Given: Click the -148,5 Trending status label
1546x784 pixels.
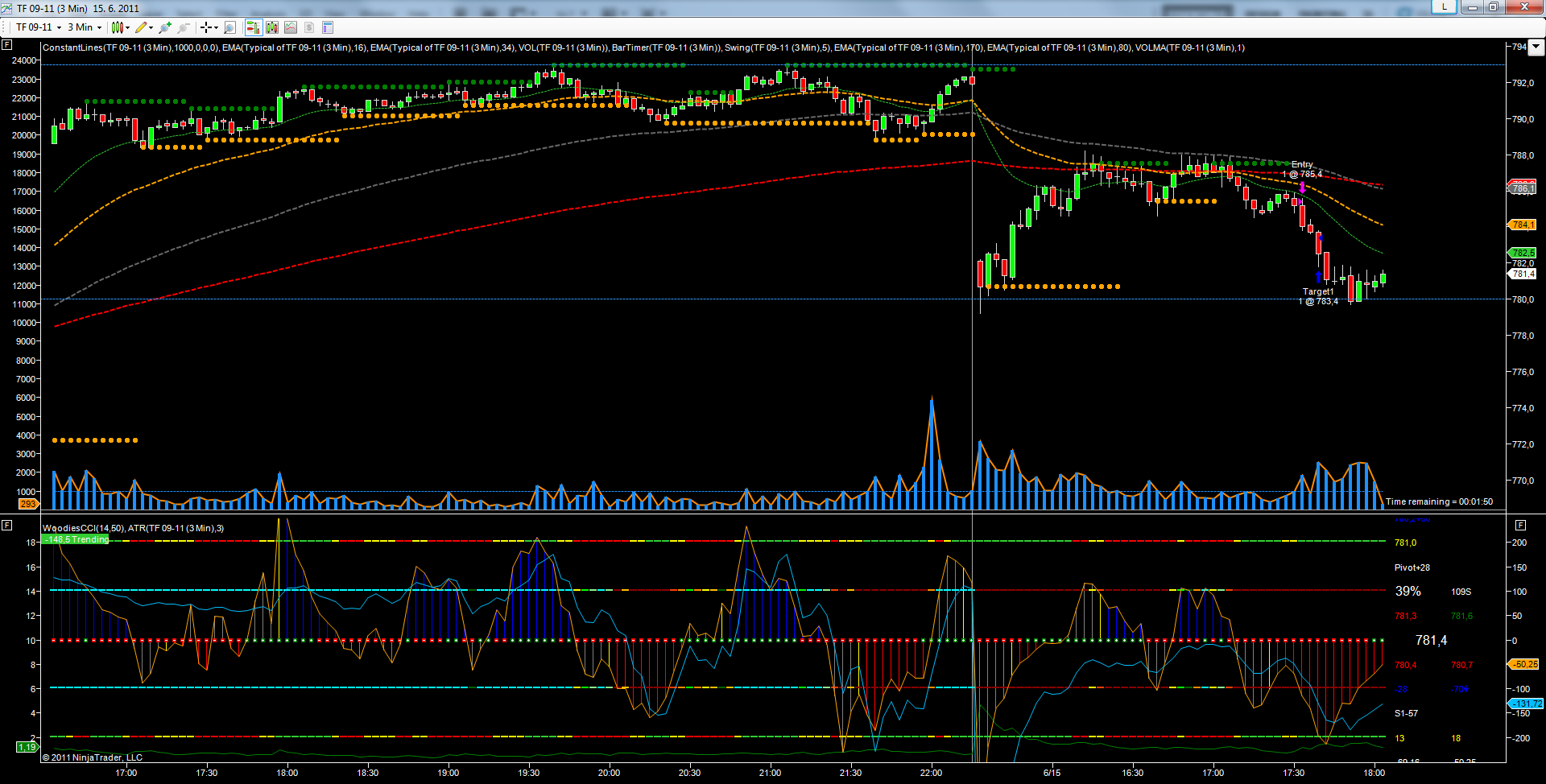Looking at the screenshot, I should pos(76,539).
